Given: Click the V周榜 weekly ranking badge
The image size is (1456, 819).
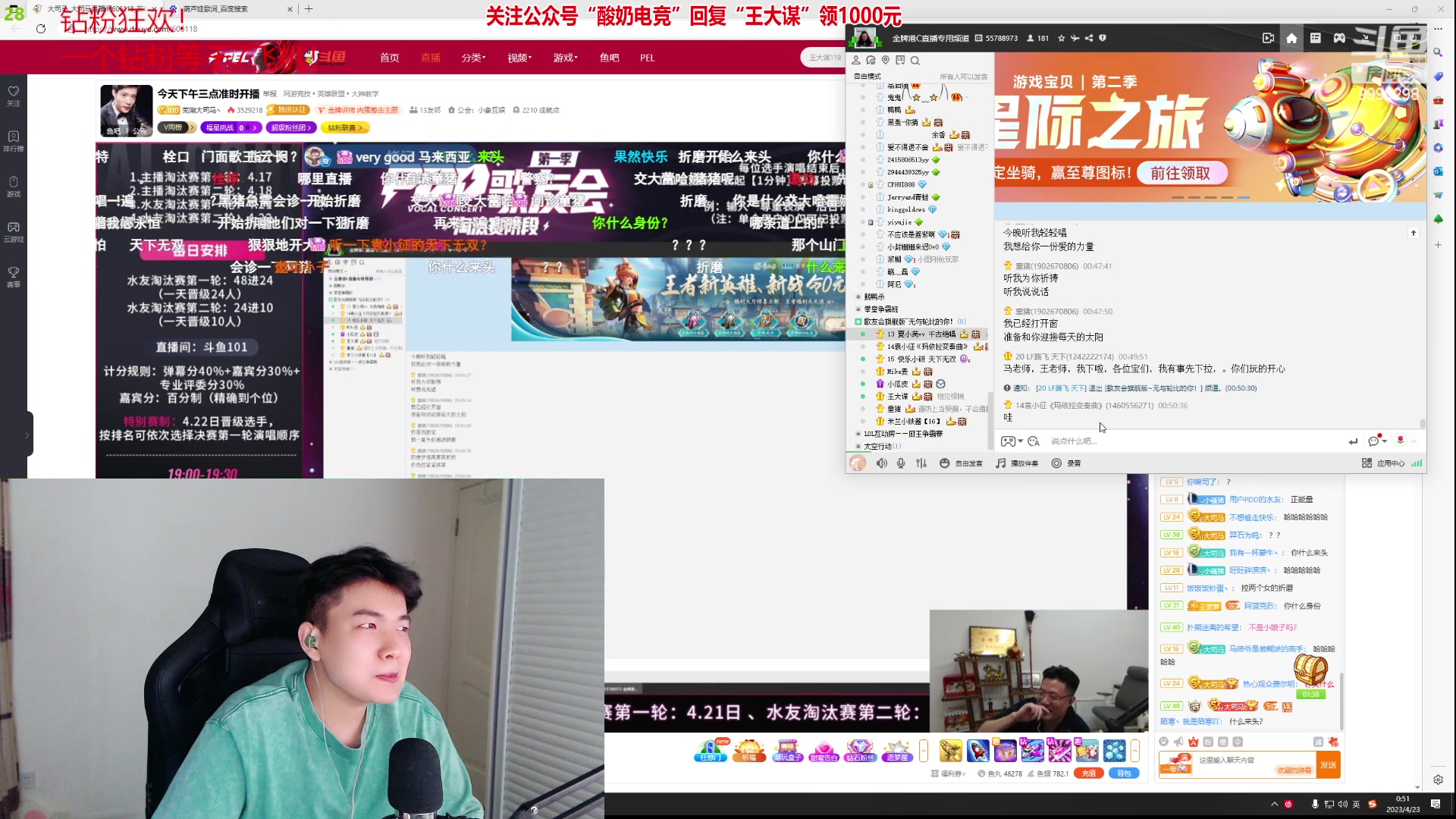Looking at the screenshot, I should (177, 127).
